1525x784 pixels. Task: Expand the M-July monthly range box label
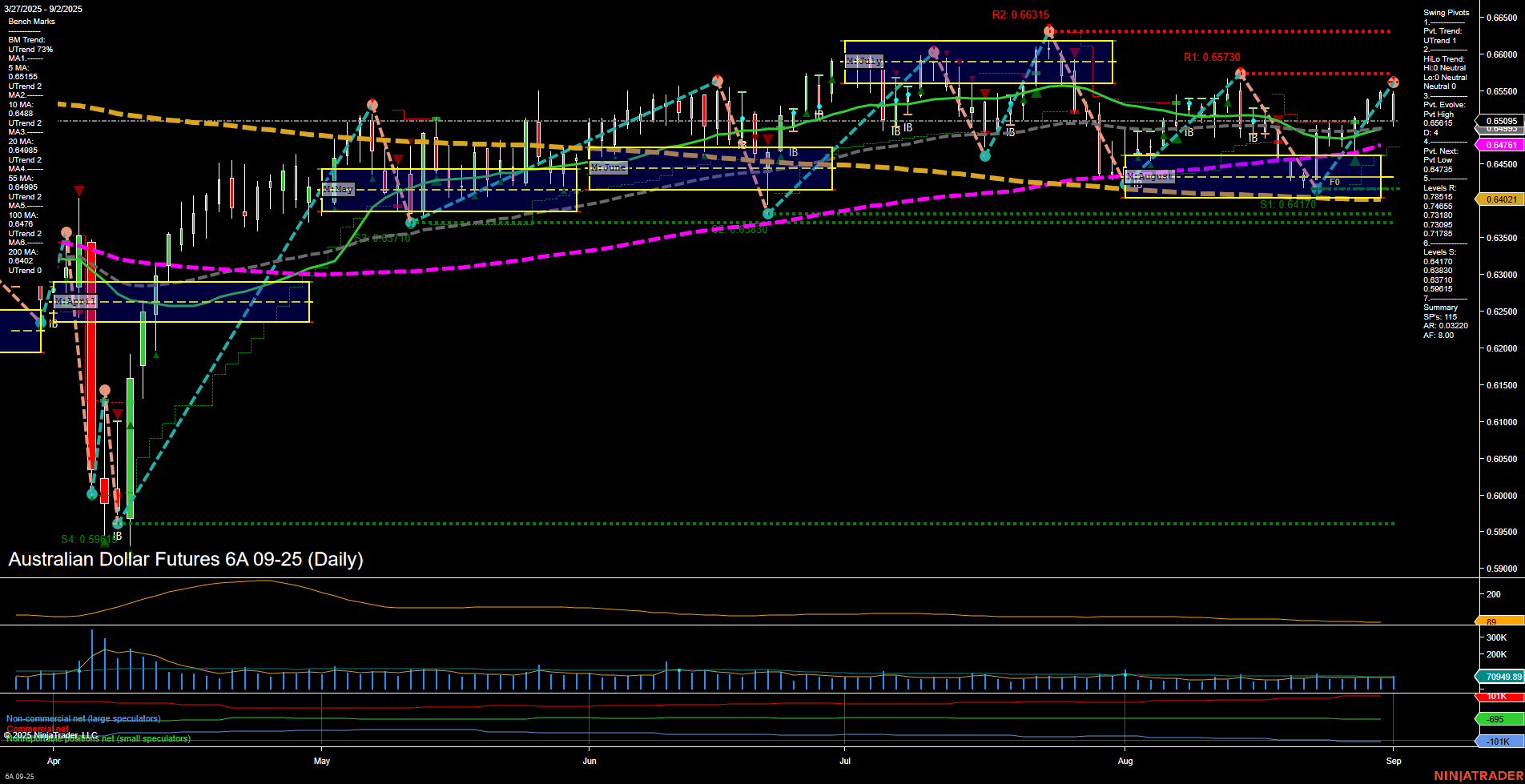(866, 59)
